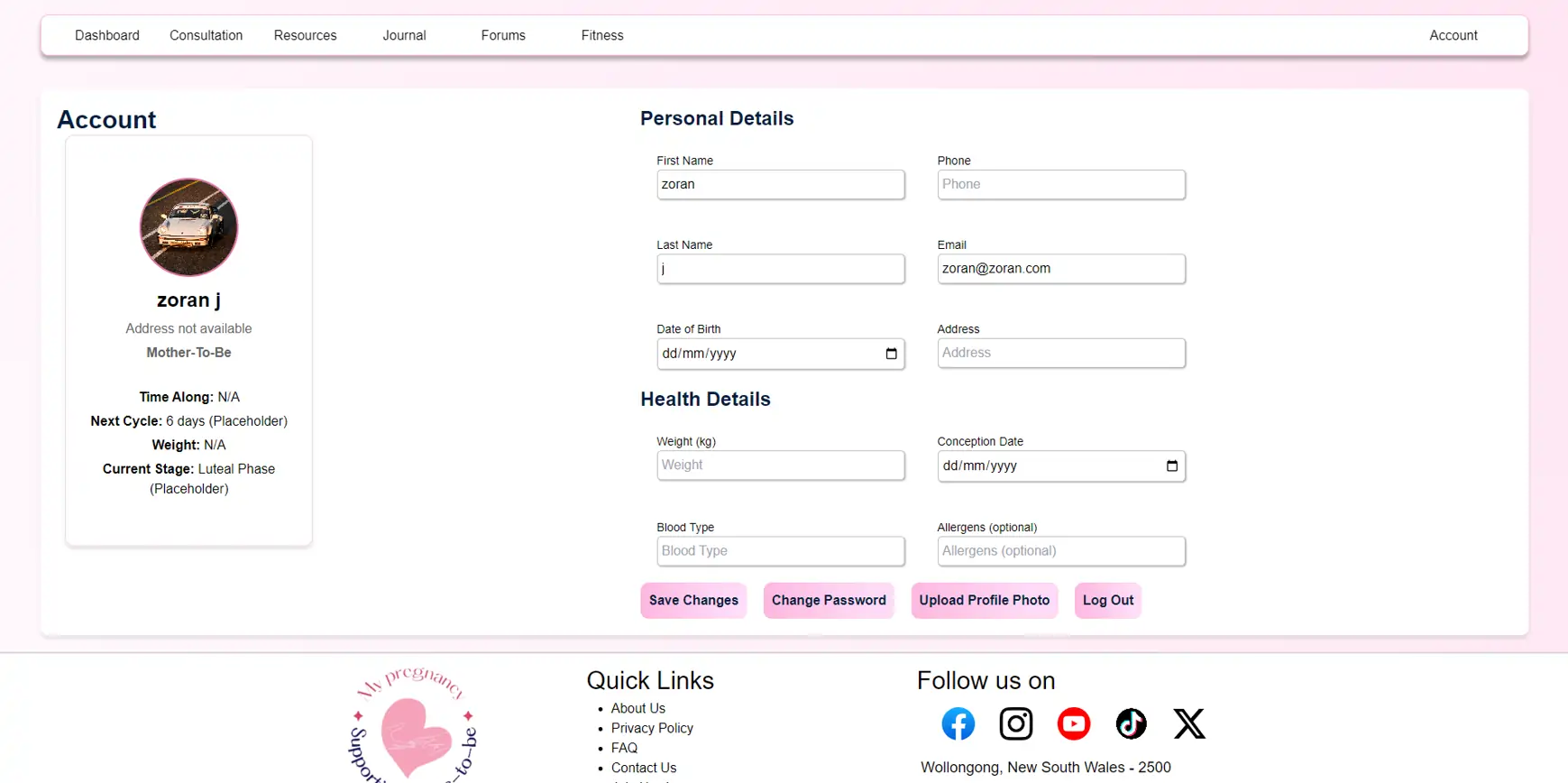The image size is (1568, 783).
Task: Log out using the Log Out button
Action: (x=1107, y=601)
